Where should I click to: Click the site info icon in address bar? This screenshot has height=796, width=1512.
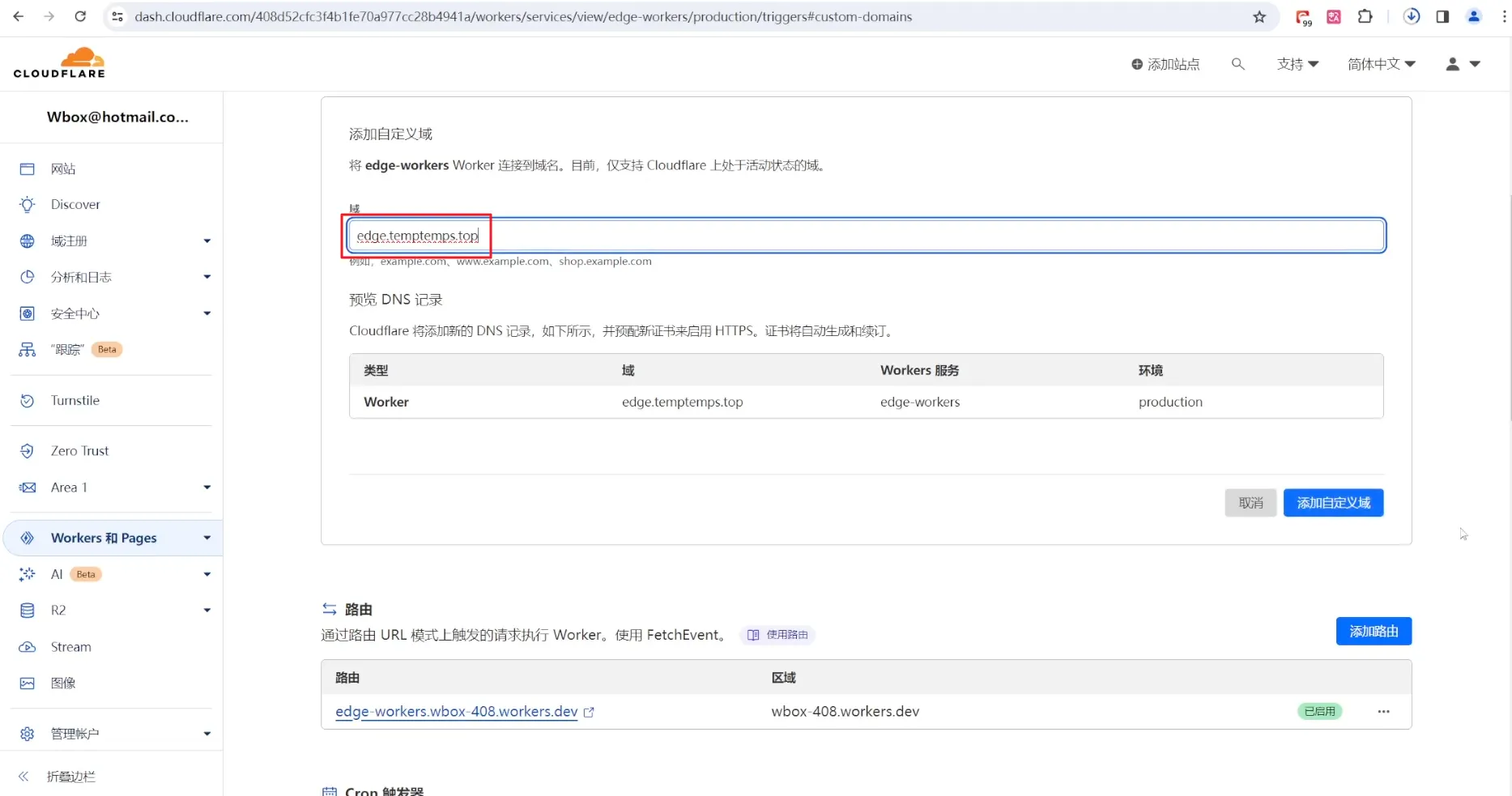(x=118, y=16)
